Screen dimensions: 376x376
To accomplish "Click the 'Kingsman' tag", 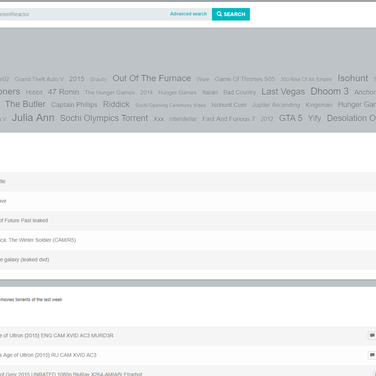I will point(319,105).
